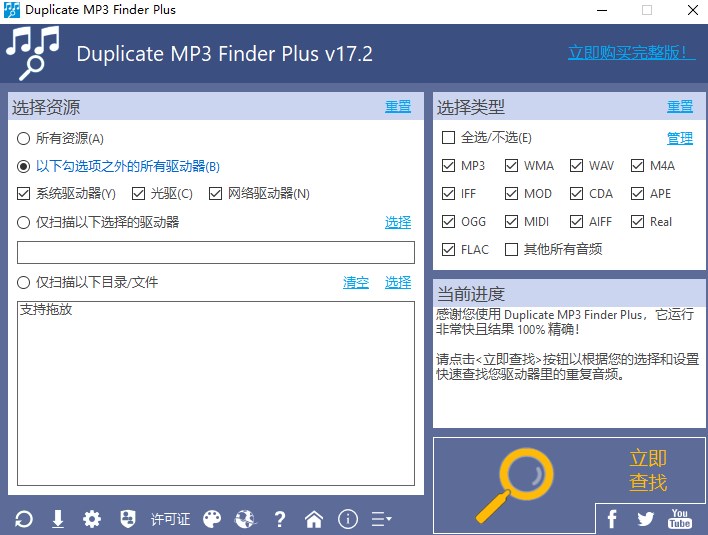Click 重置 link in 选择类型 panel

tap(680, 107)
